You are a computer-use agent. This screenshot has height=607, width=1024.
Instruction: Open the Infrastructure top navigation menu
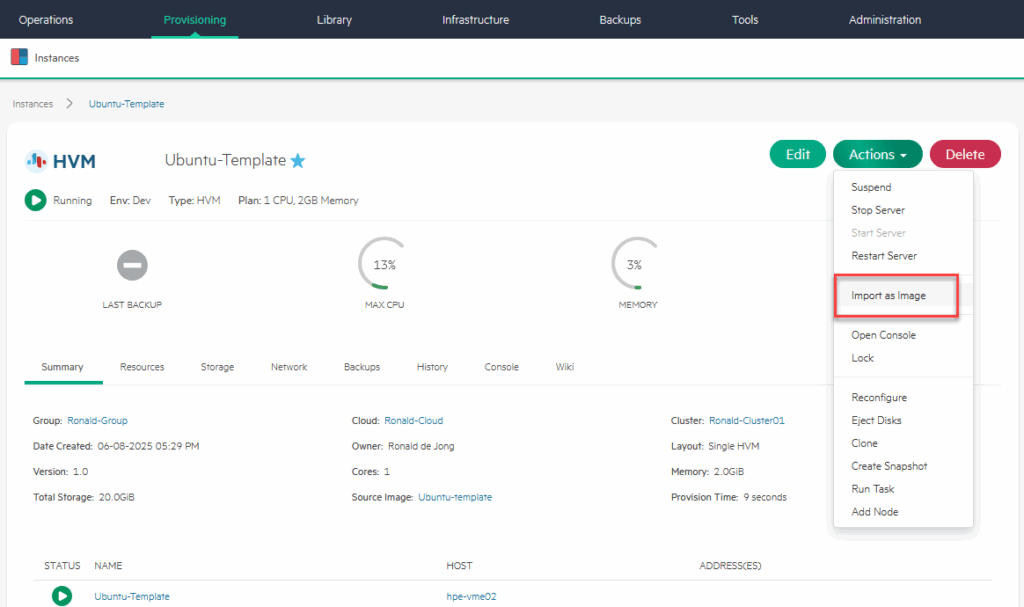point(475,20)
